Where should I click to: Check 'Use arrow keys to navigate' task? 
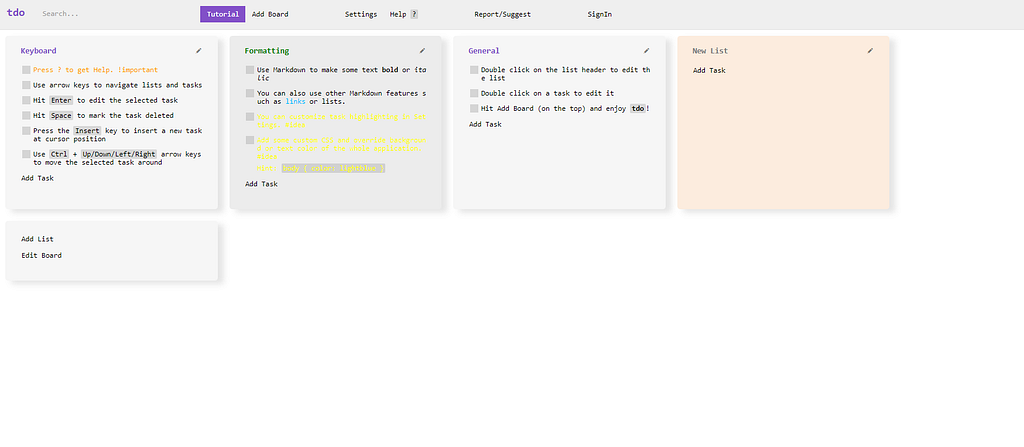[x=26, y=85]
